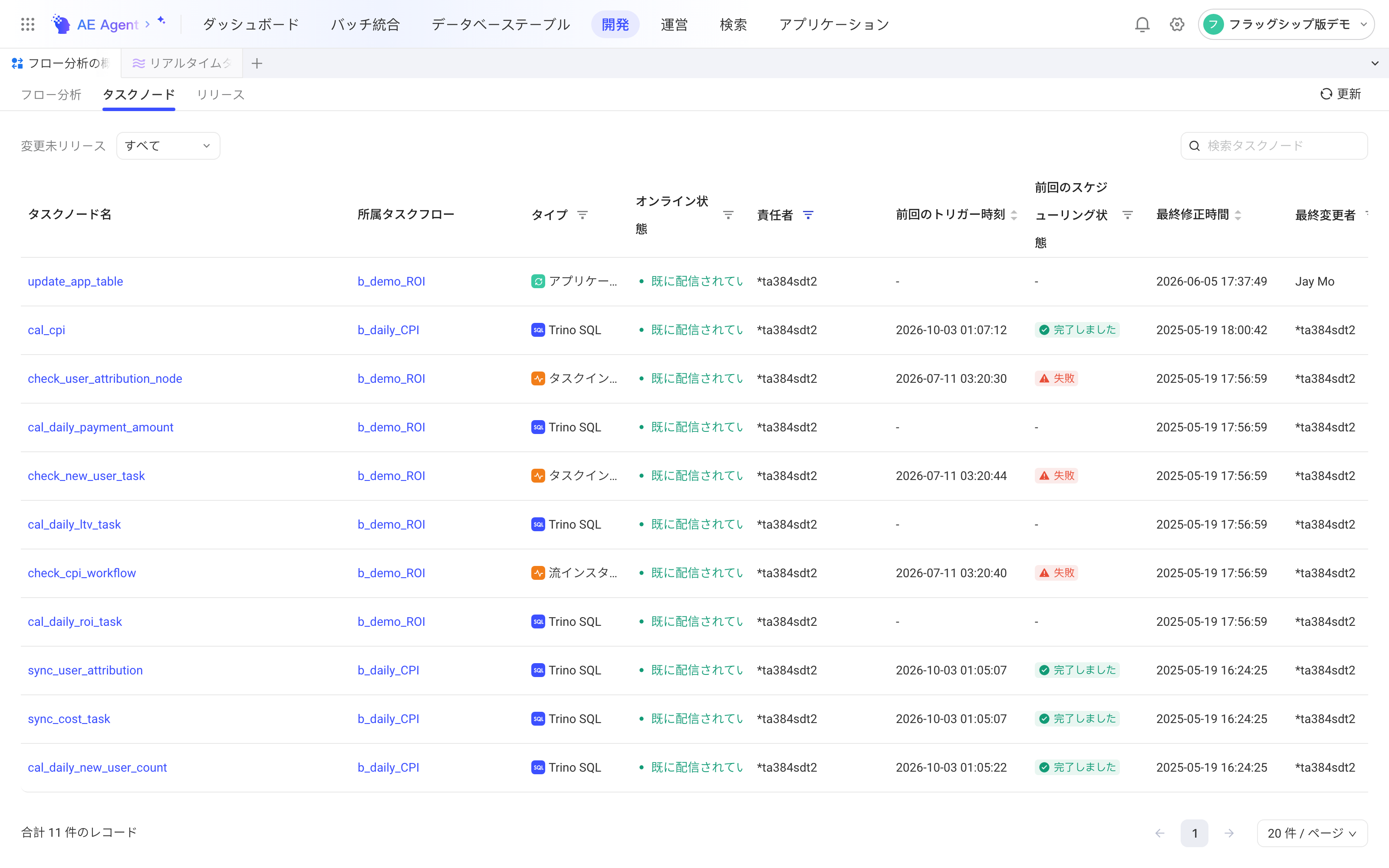Click the cal_cpi Trino SQL icon

[x=538, y=330]
